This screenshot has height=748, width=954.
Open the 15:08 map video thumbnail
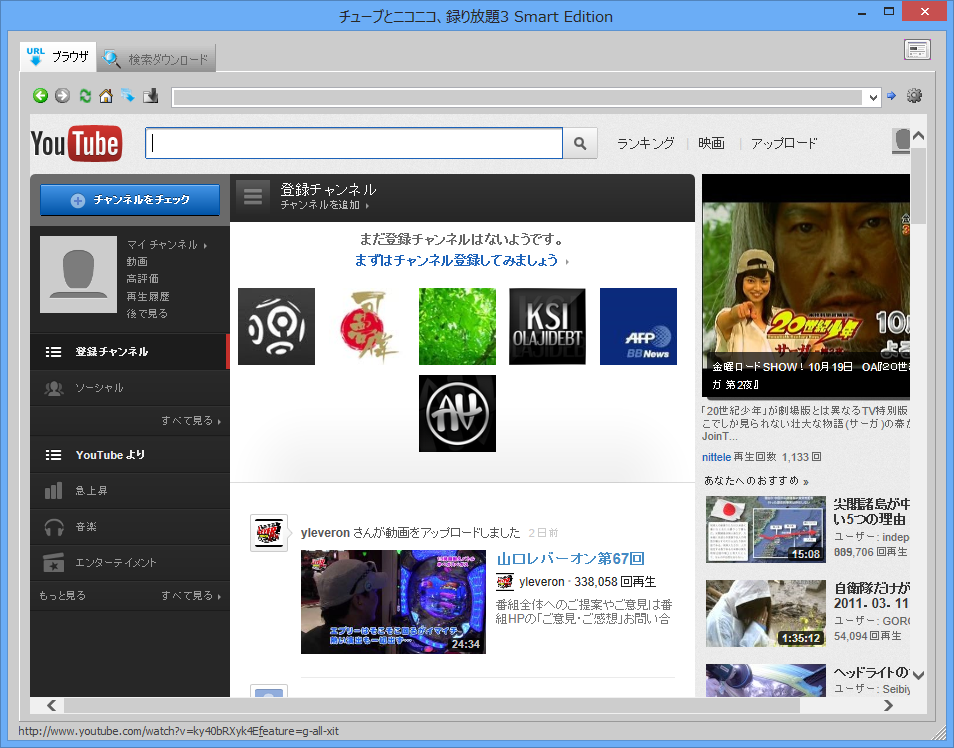(765, 529)
